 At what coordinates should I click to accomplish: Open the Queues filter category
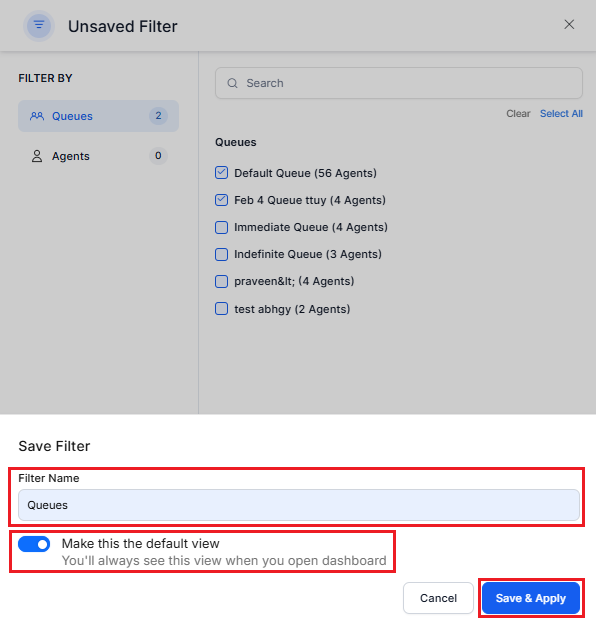[x=98, y=116]
